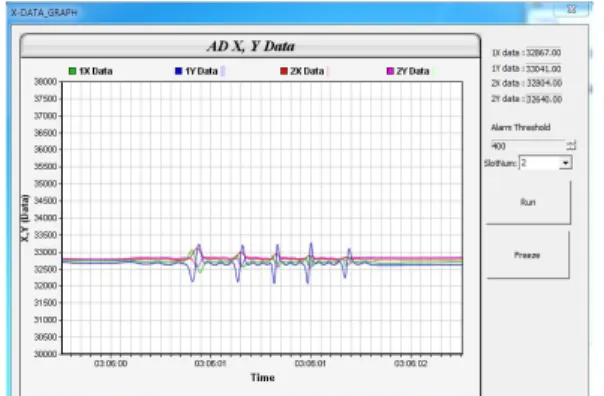Adjust the Alarm Threshold spinner arrows
This screenshot has height=396, width=604.
click(571, 146)
